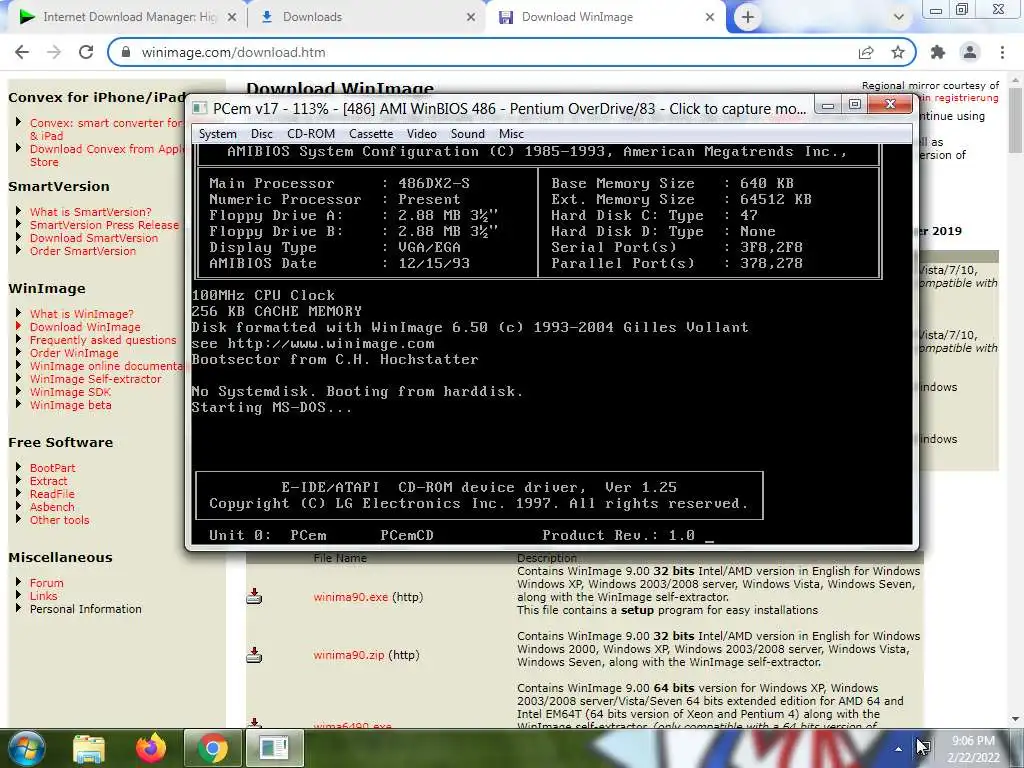Open the Chrome extensions puzzle icon
The height and width of the screenshot is (768, 1024).
click(x=938, y=52)
